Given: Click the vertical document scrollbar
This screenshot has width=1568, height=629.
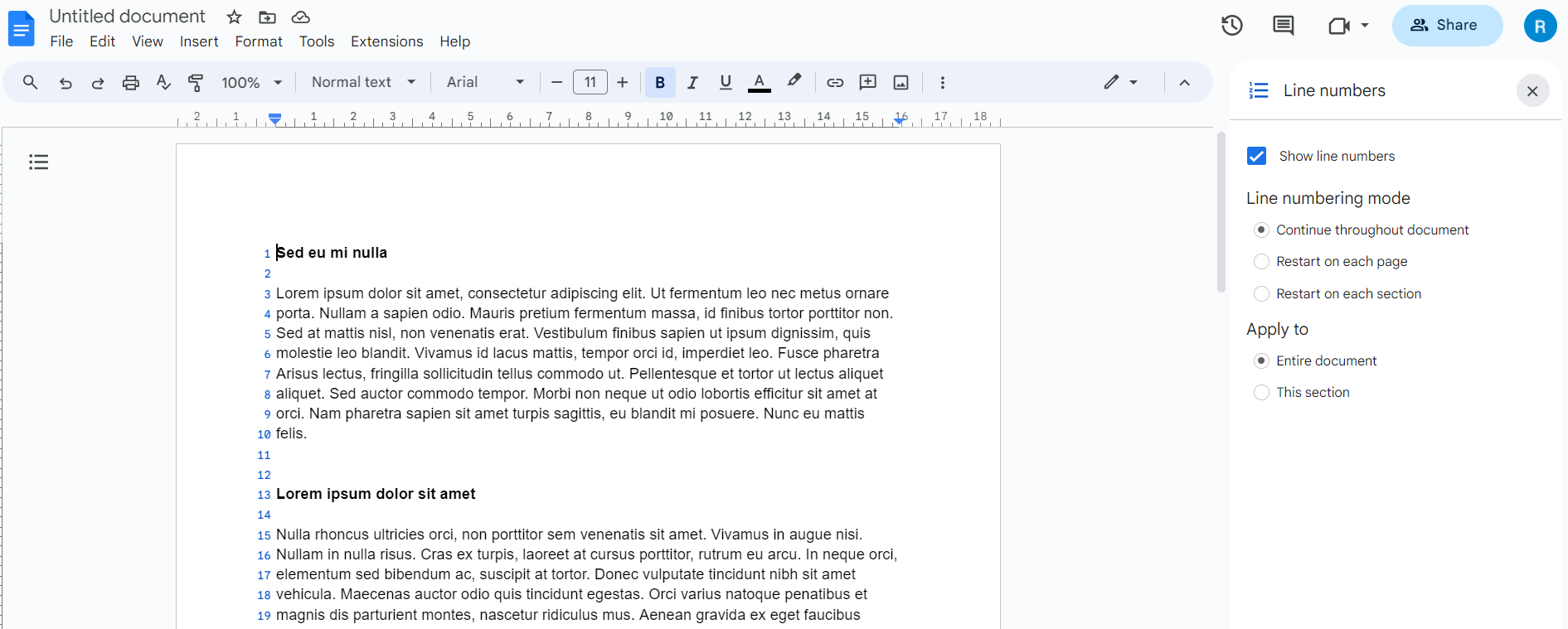Looking at the screenshot, I should point(1221,211).
